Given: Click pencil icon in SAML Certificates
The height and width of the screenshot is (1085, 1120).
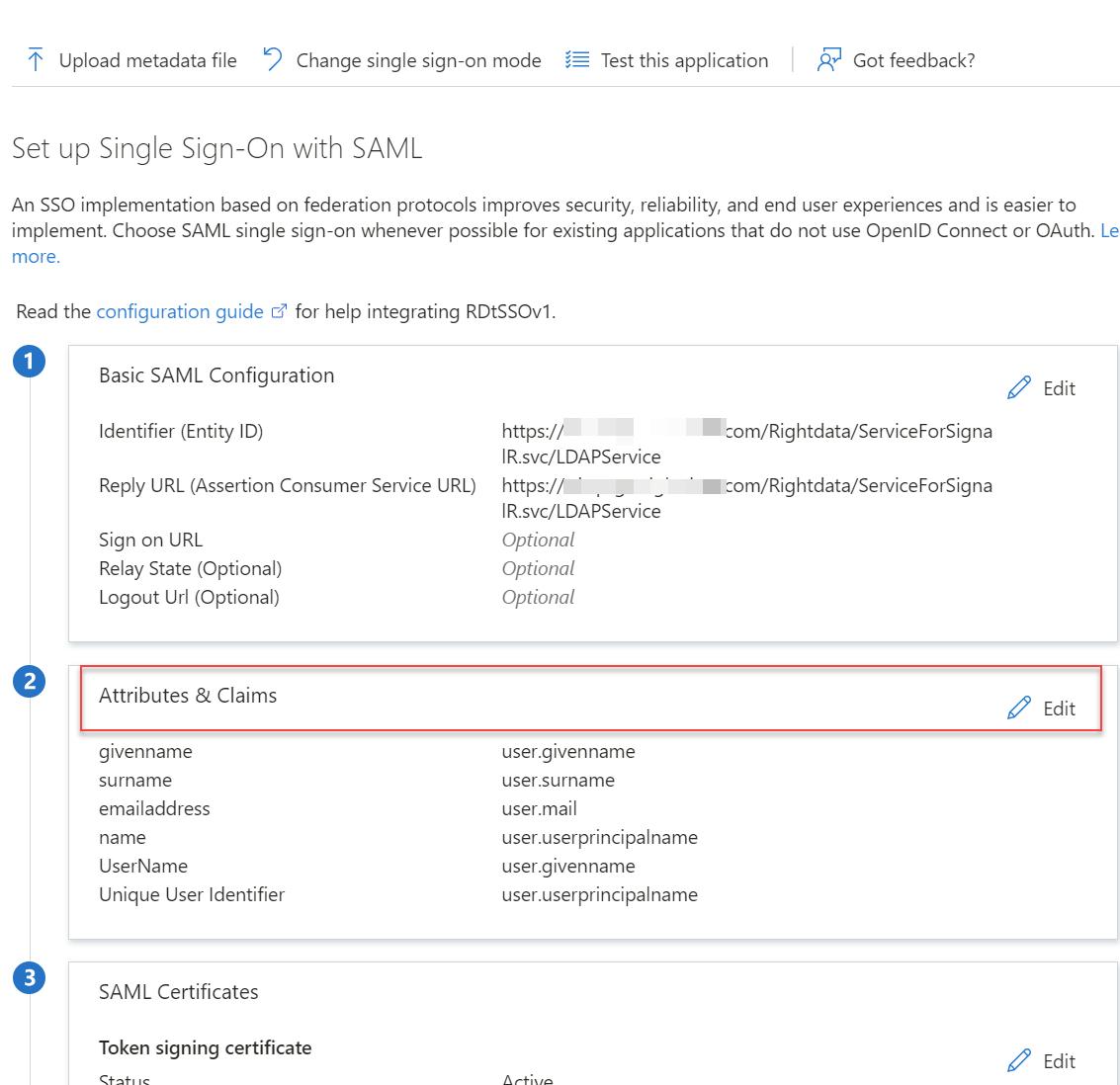Looking at the screenshot, I should click(x=1019, y=1060).
